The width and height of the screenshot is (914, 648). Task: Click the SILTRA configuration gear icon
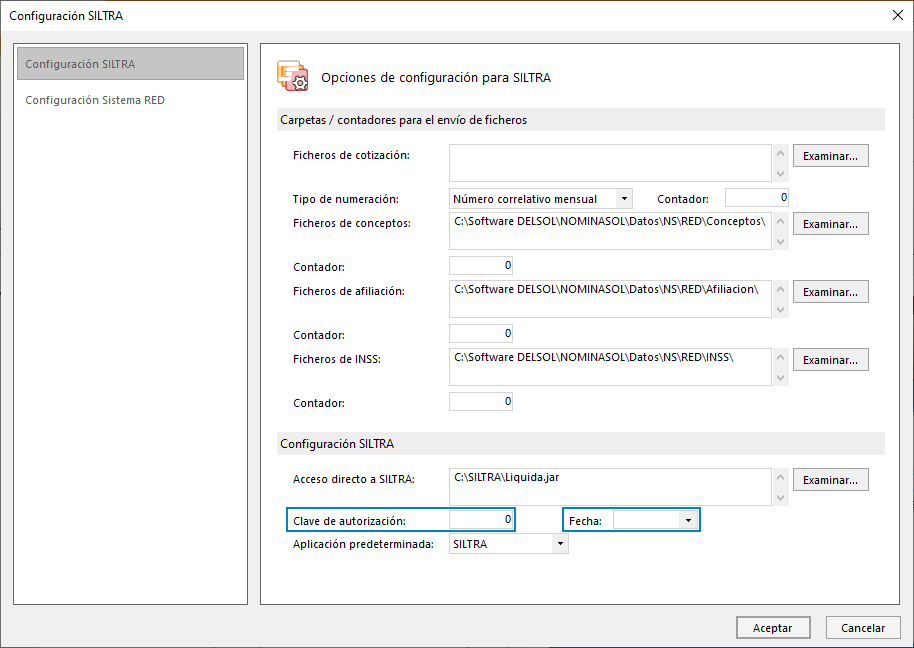click(293, 76)
